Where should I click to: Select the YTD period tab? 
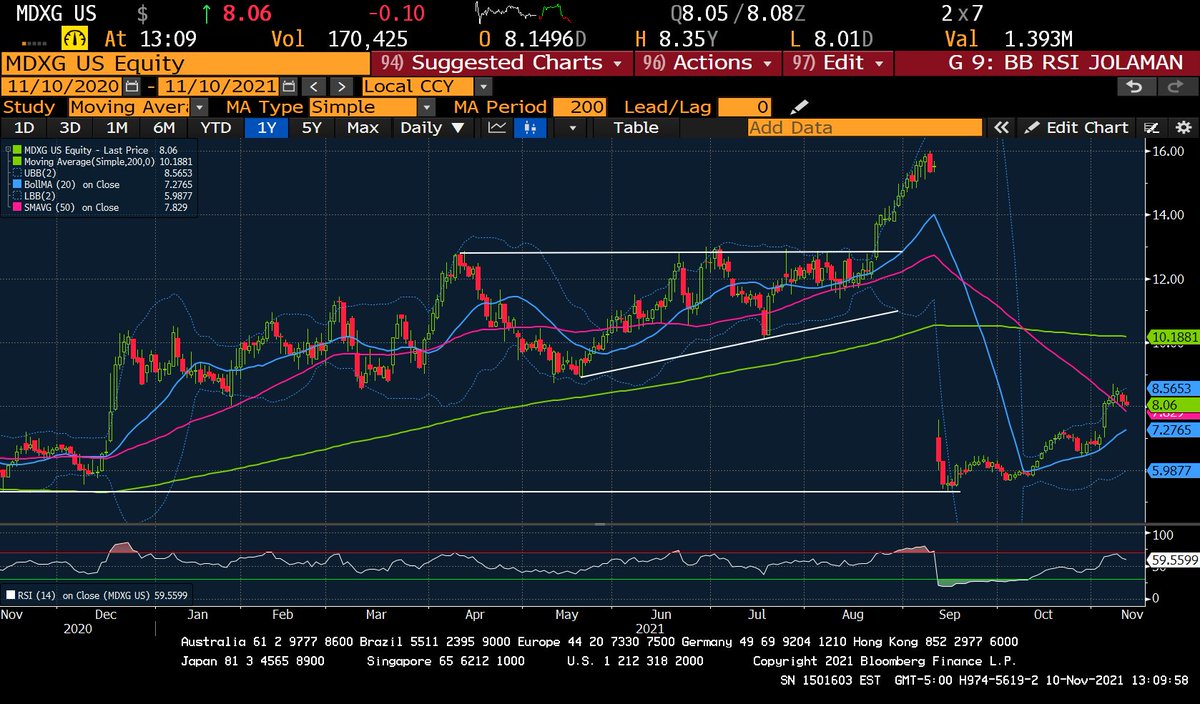click(x=215, y=127)
